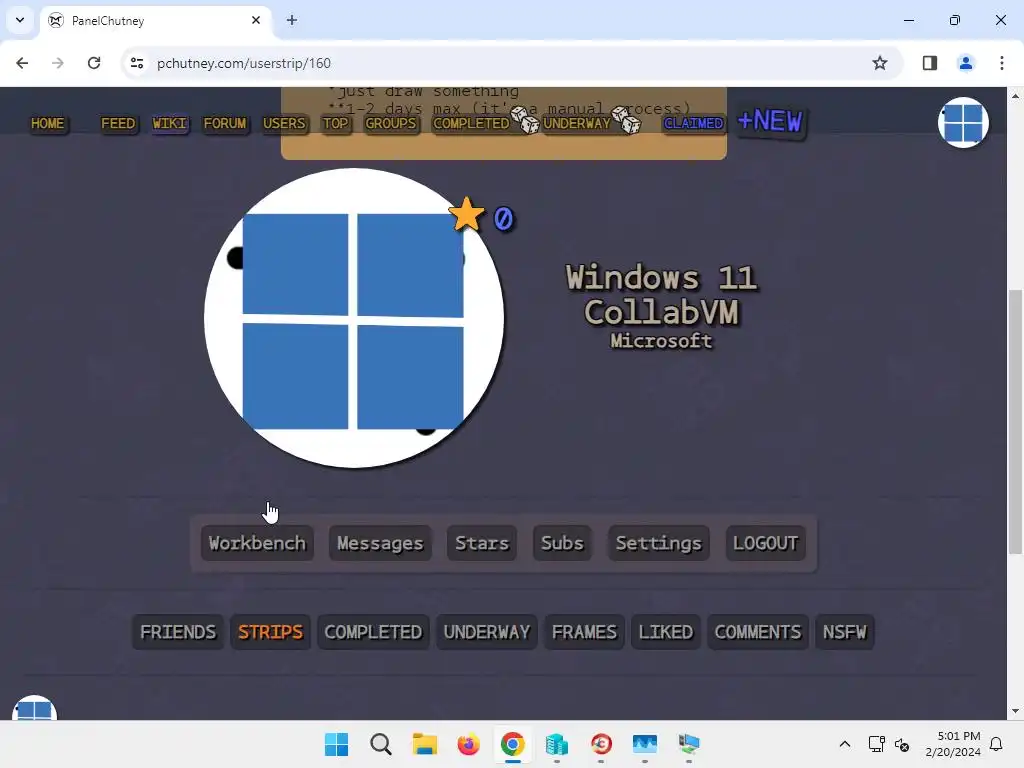
Task: Switch to the FRAMES tab
Action: pyautogui.click(x=584, y=632)
